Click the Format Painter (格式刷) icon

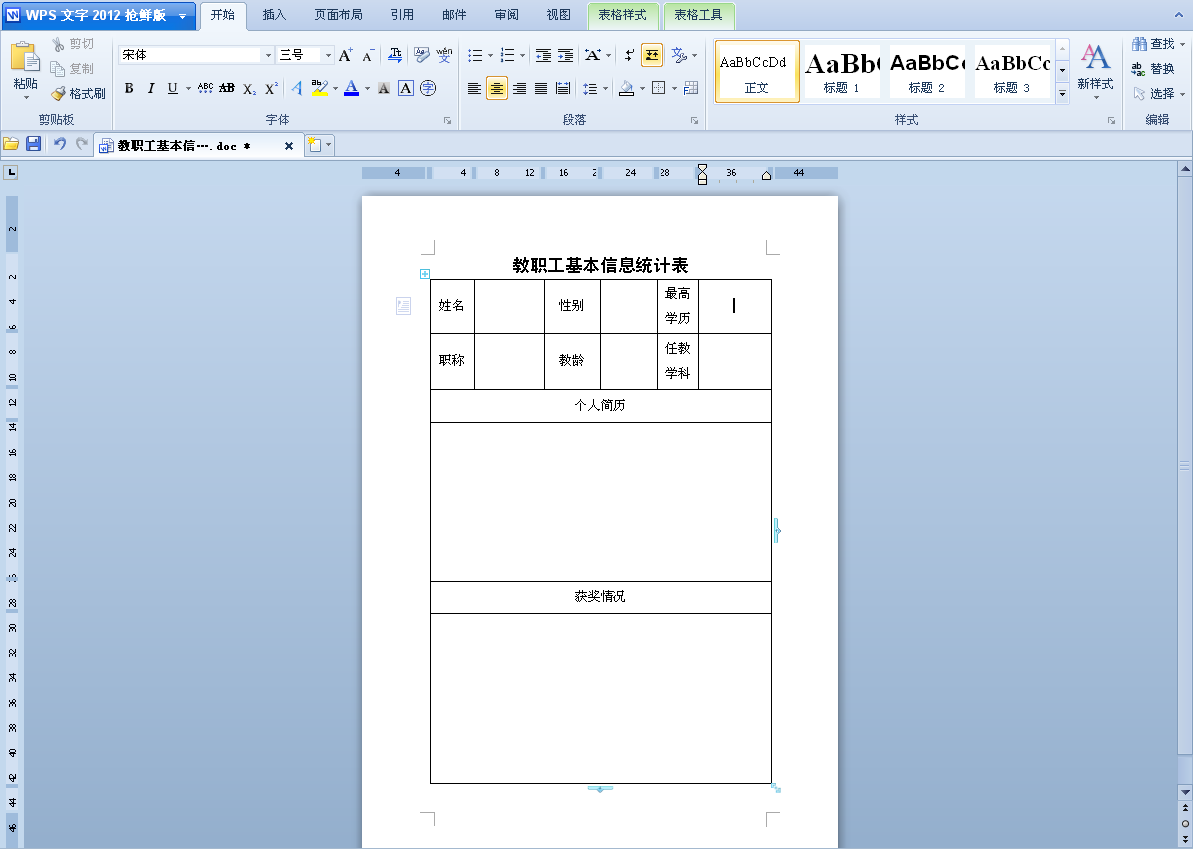pos(79,93)
